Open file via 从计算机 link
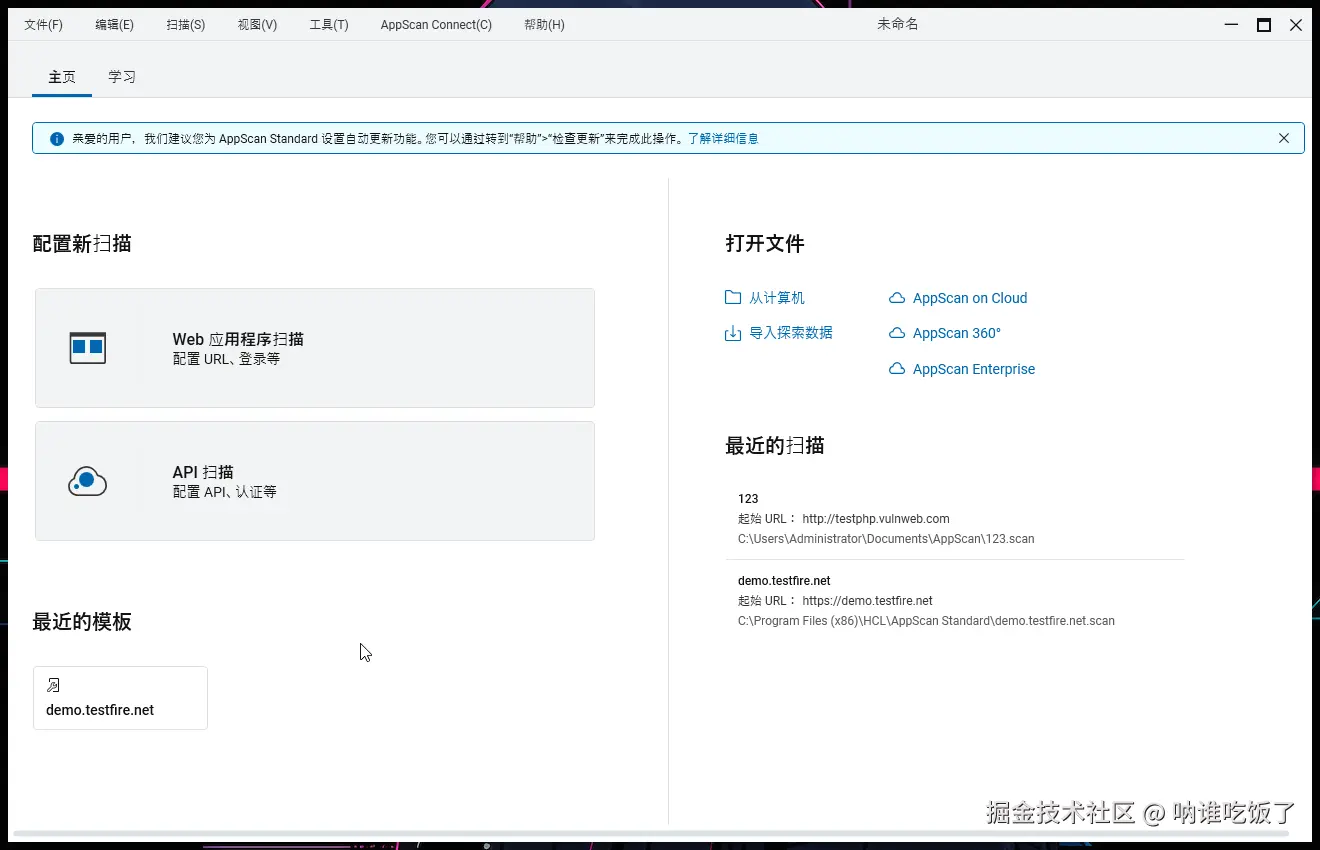The image size is (1320, 850). 777,298
